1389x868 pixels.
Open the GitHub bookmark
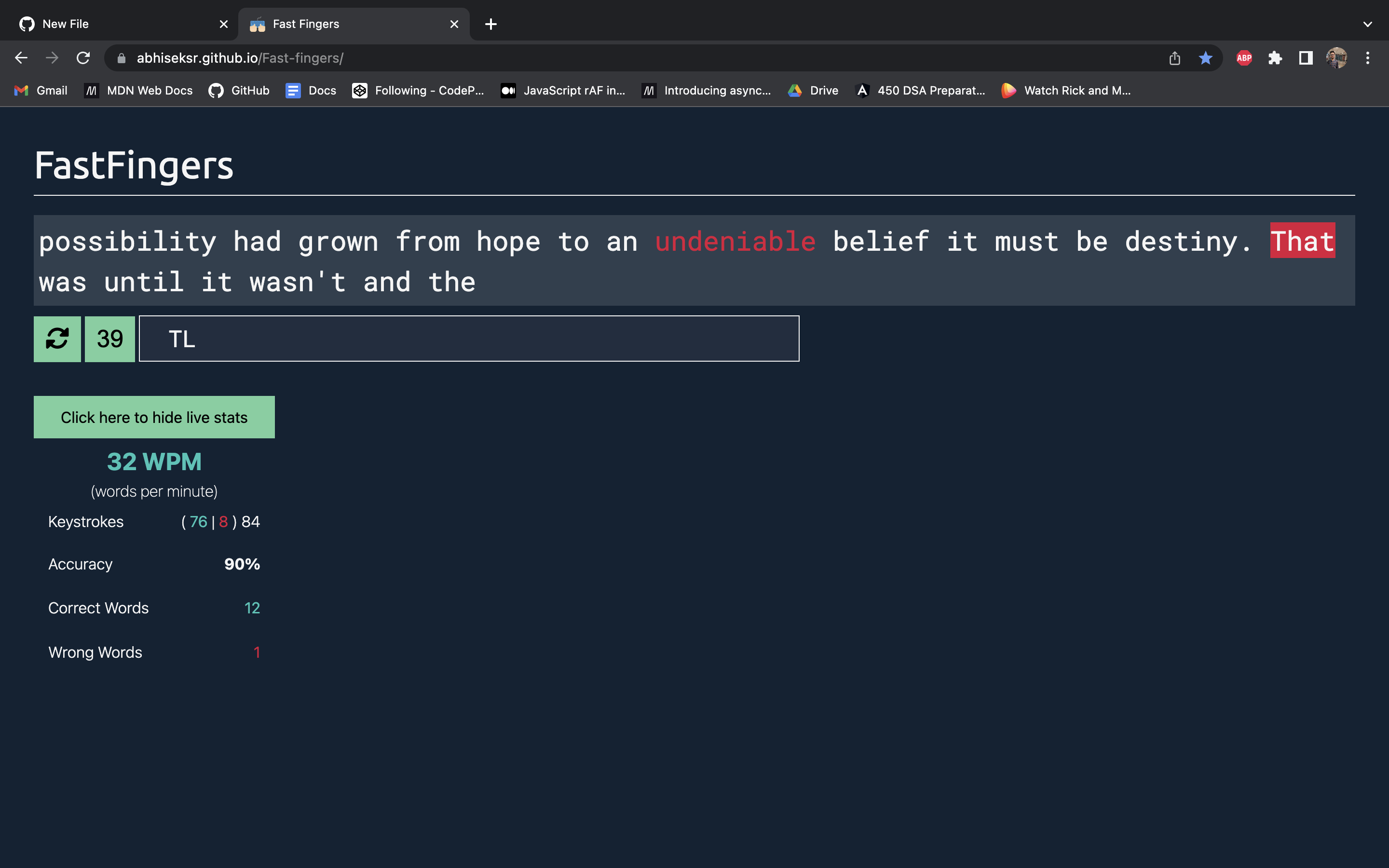coord(239,90)
